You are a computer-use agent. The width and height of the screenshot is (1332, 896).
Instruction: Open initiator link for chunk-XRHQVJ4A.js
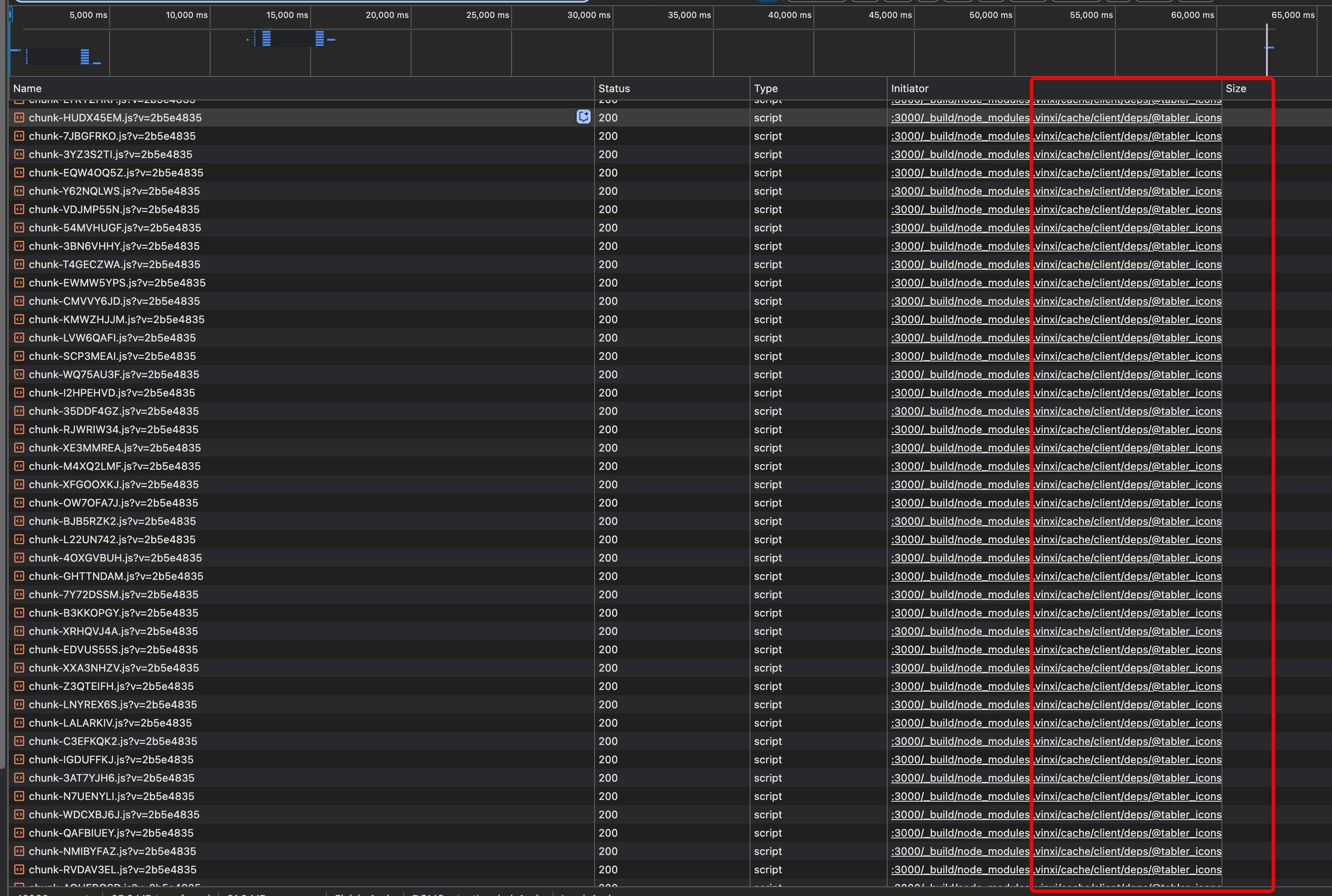(x=1056, y=631)
